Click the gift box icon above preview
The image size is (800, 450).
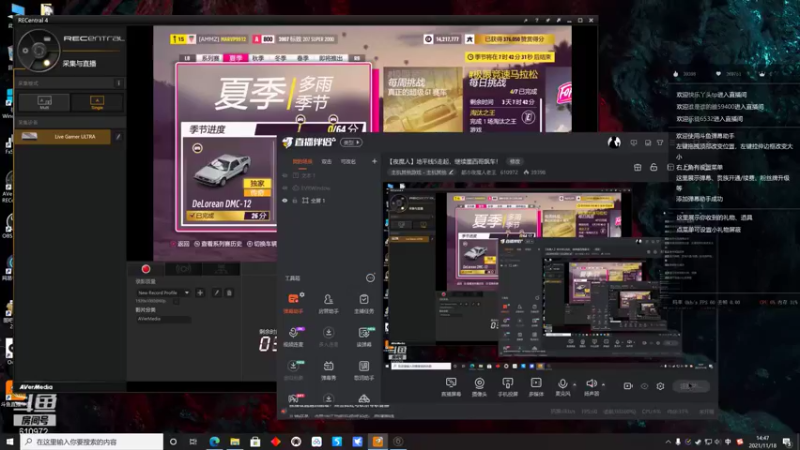pyautogui.click(x=637, y=167)
